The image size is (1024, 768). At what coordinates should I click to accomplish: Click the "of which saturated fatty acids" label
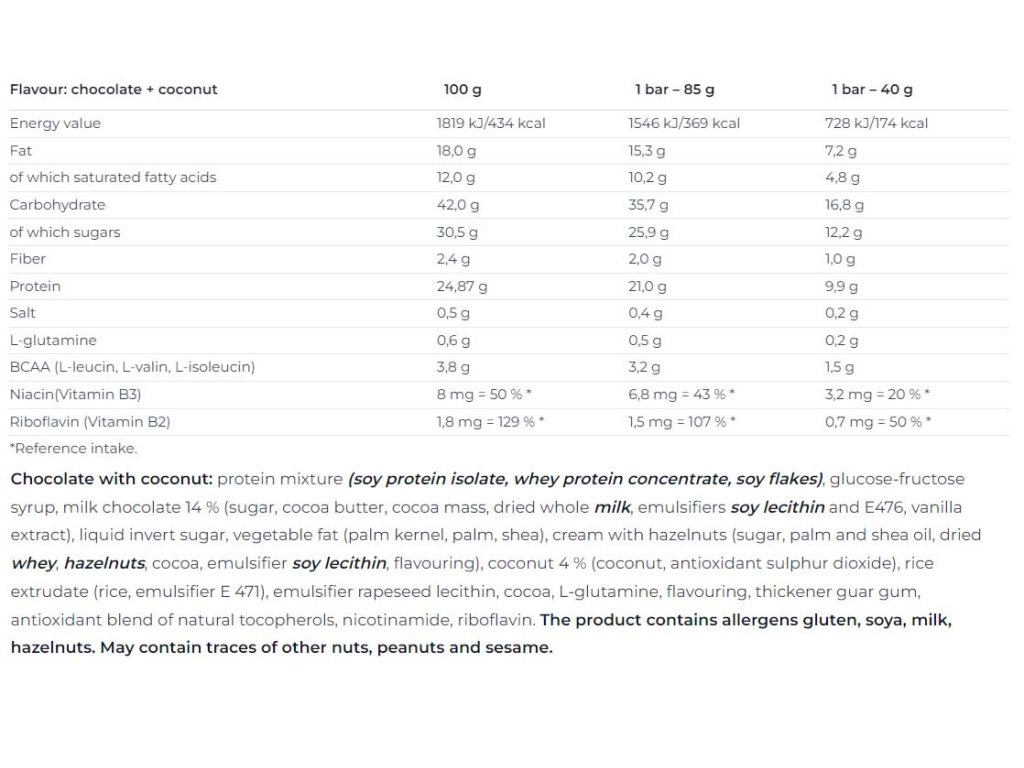(112, 177)
